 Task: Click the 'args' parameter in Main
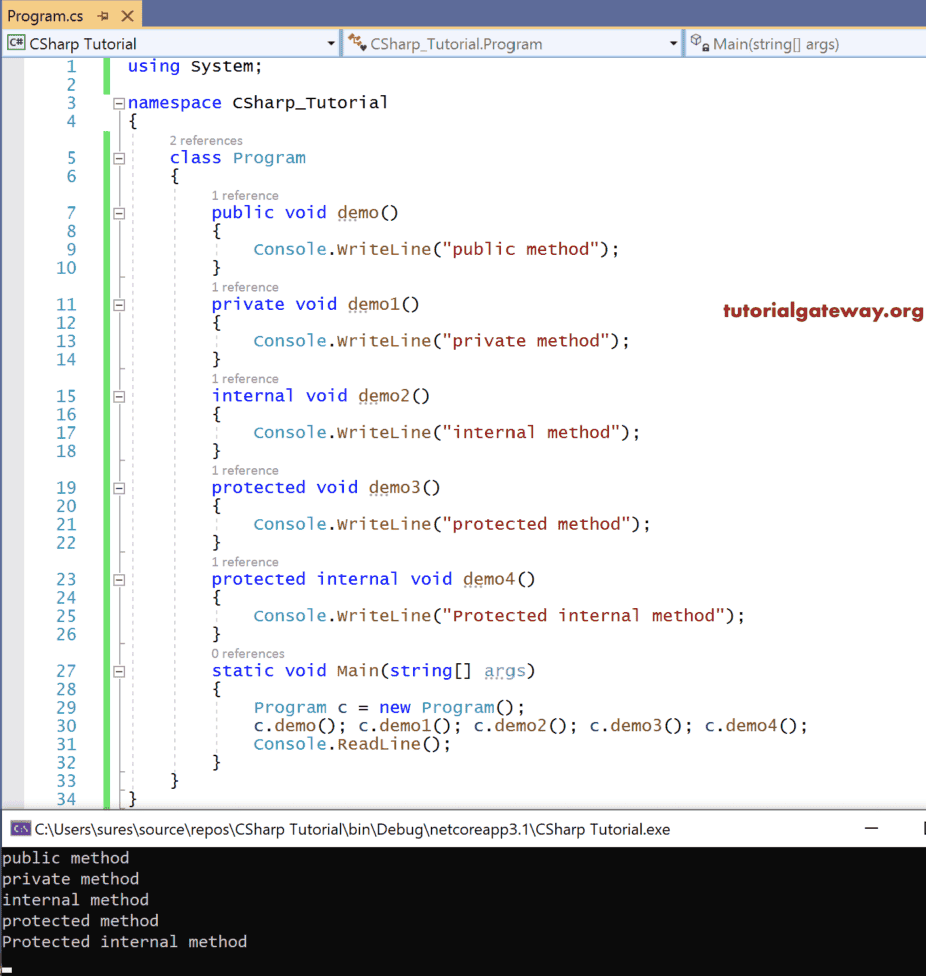pyautogui.click(x=505, y=671)
